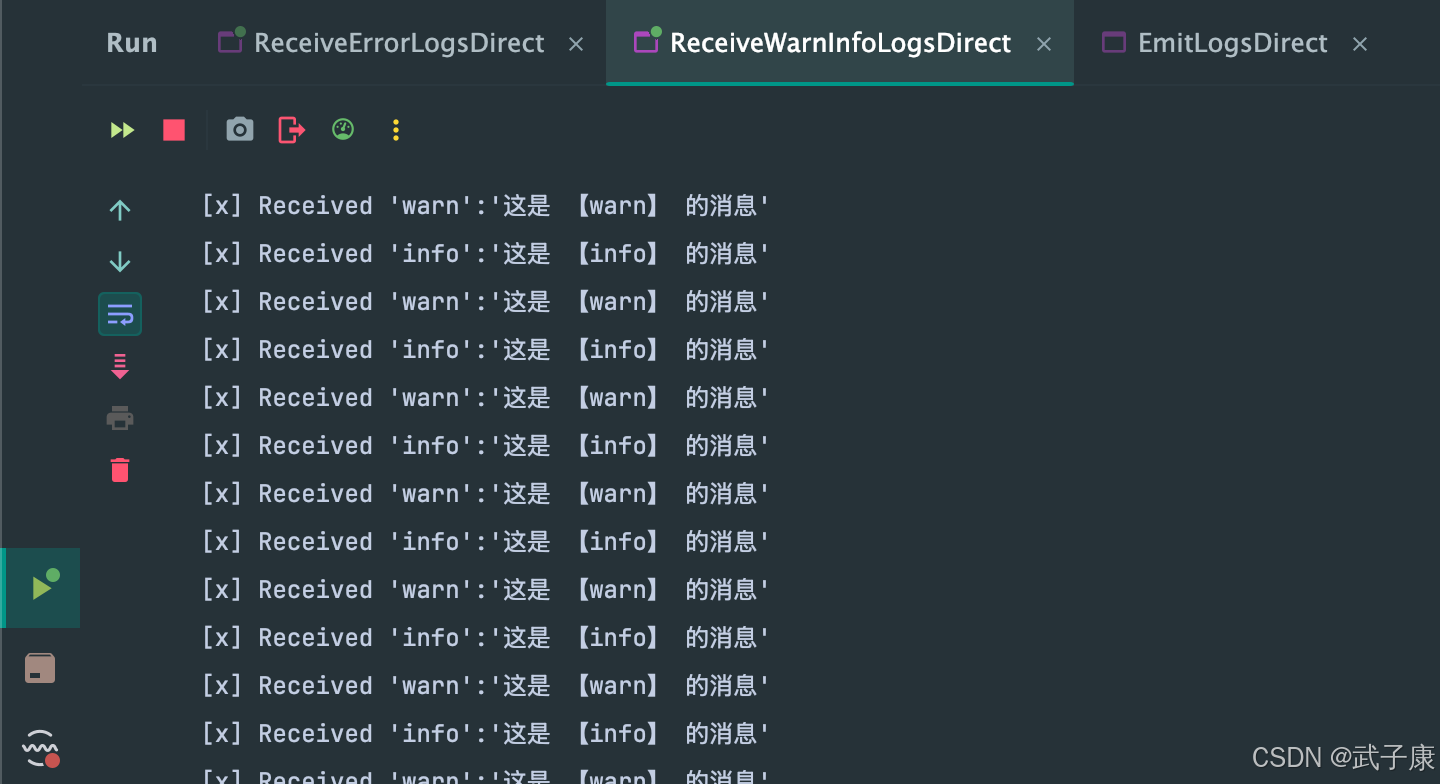Click the up arrow to scroll up
The width and height of the screenshot is (1440, 784).
pyautogui.click(x=120, y=210)
